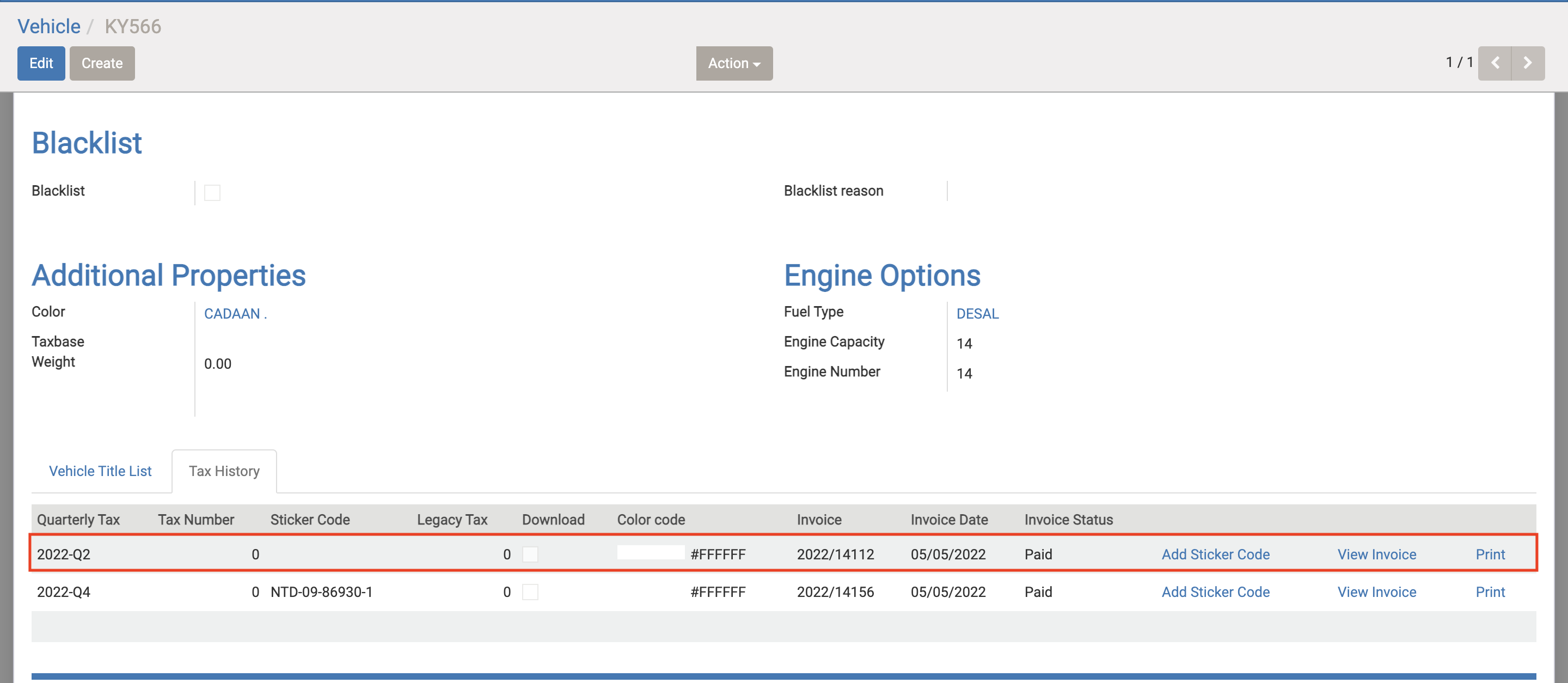Go to the next record arrow

[x=1528, y=63]
